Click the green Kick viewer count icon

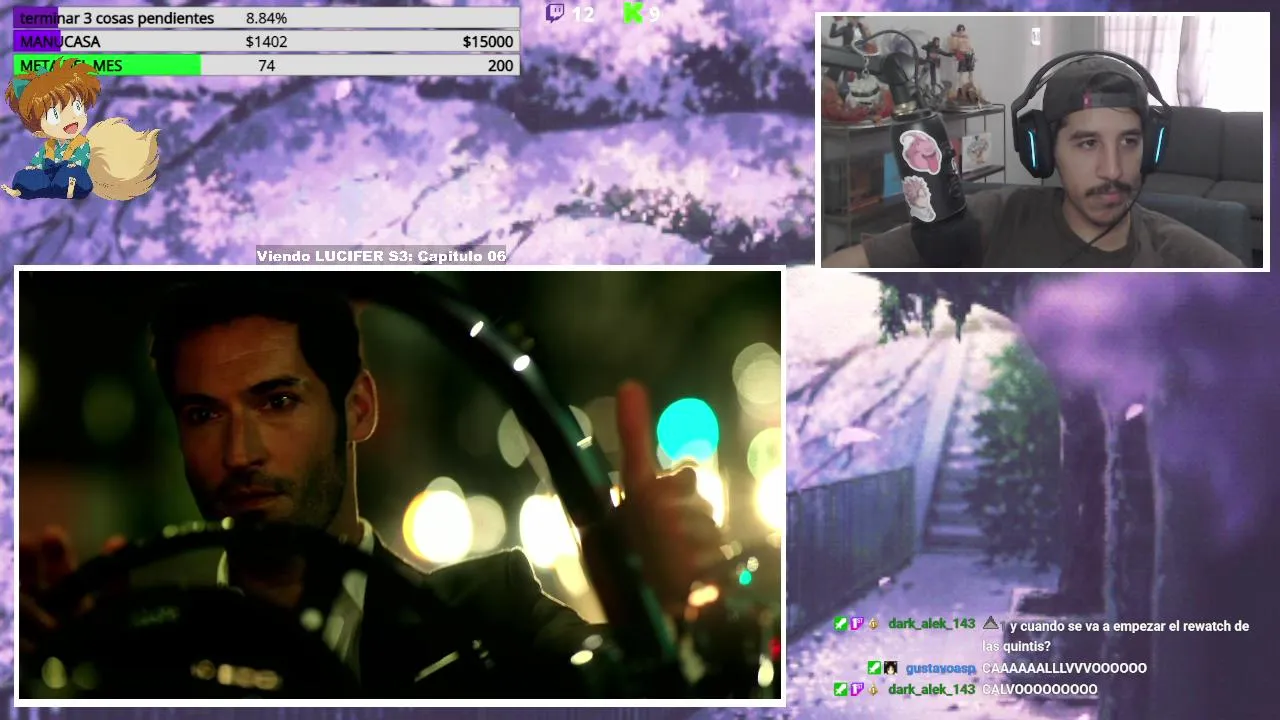(632, 13)
